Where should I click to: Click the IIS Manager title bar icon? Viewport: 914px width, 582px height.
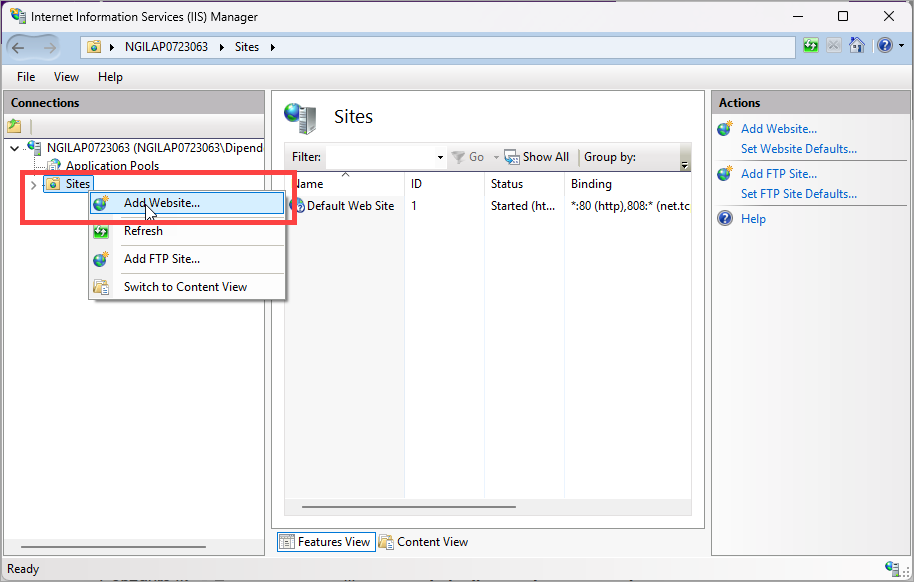(17, 16)
